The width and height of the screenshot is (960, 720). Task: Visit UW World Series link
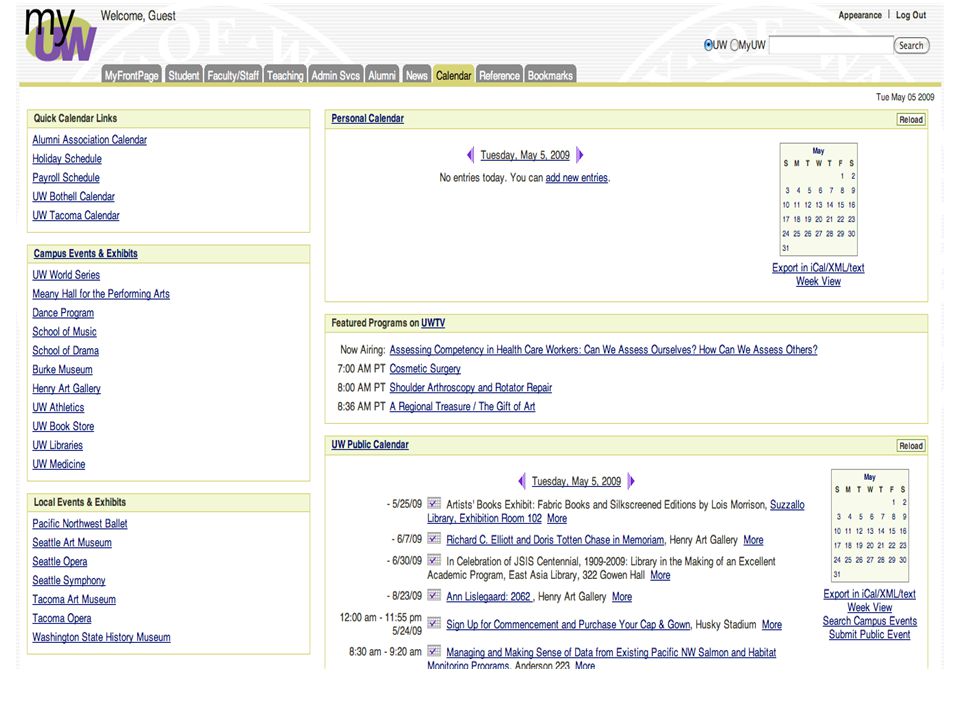click(x=66, y=275)
